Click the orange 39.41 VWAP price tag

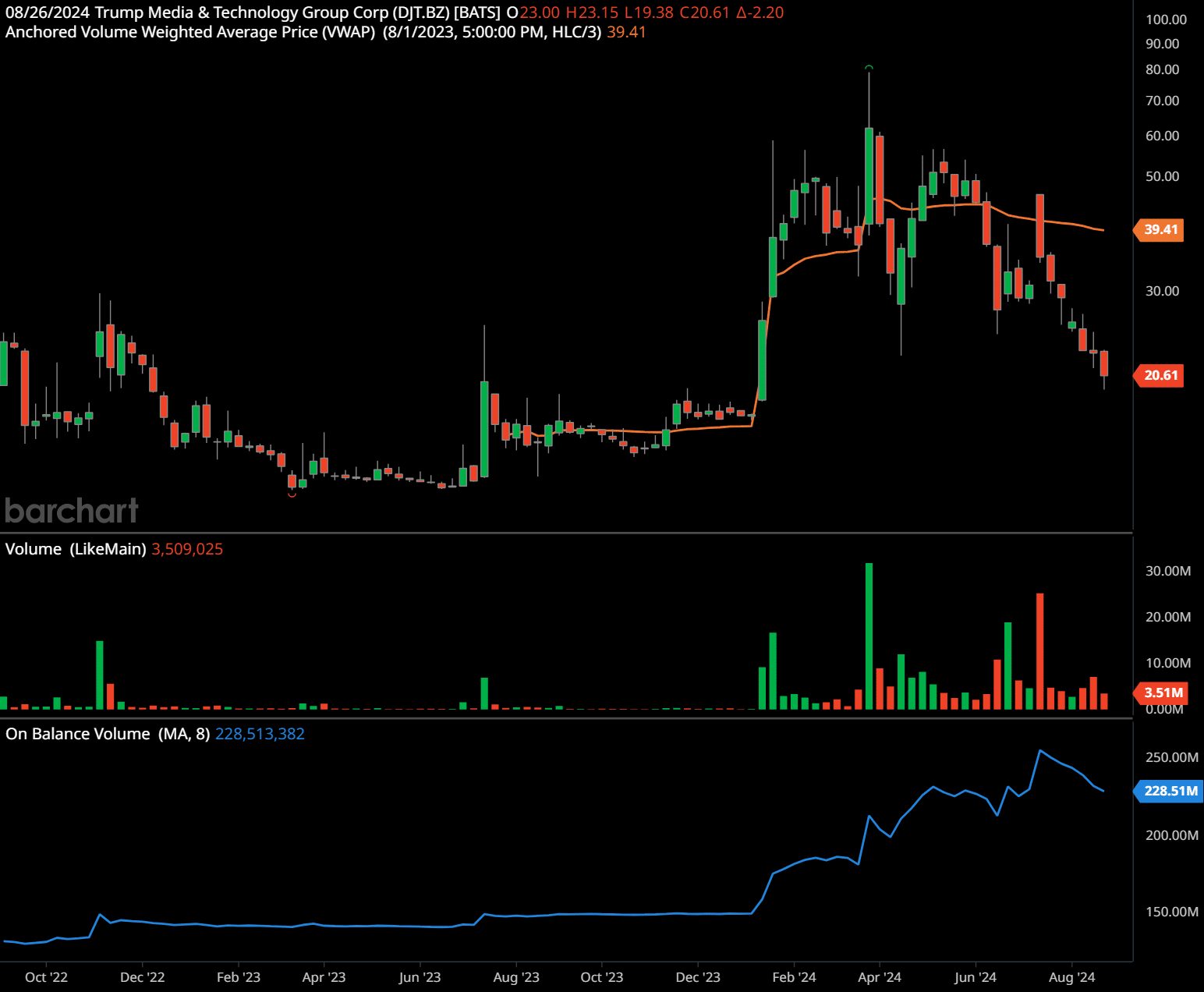(1160, 229)
